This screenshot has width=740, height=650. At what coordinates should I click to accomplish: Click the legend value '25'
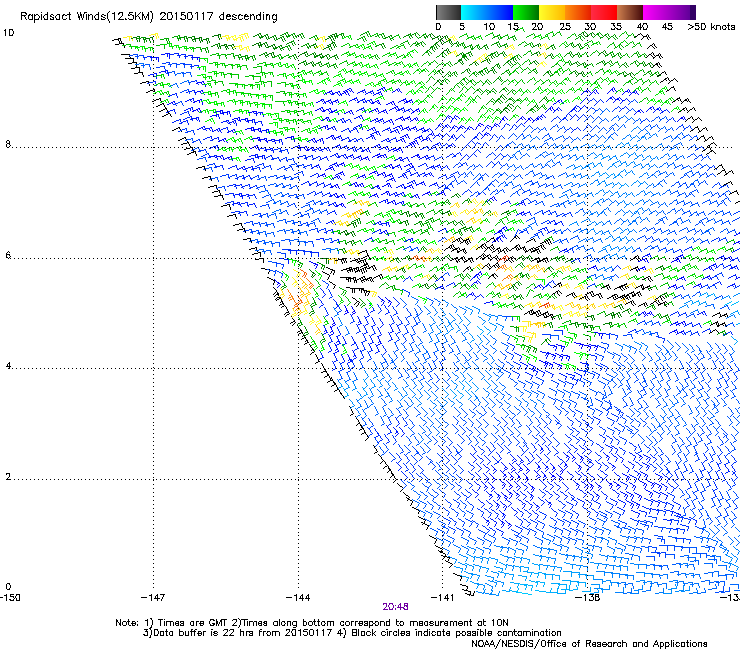pyautogui.click(x=565, y=27)
